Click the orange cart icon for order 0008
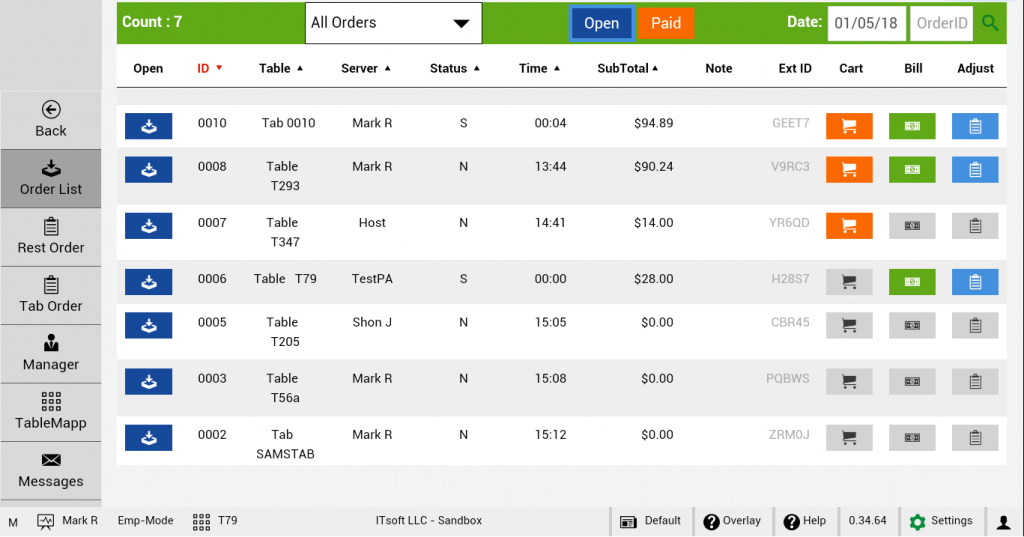This screenshot has height=537, width=1024. pos(849,169)
